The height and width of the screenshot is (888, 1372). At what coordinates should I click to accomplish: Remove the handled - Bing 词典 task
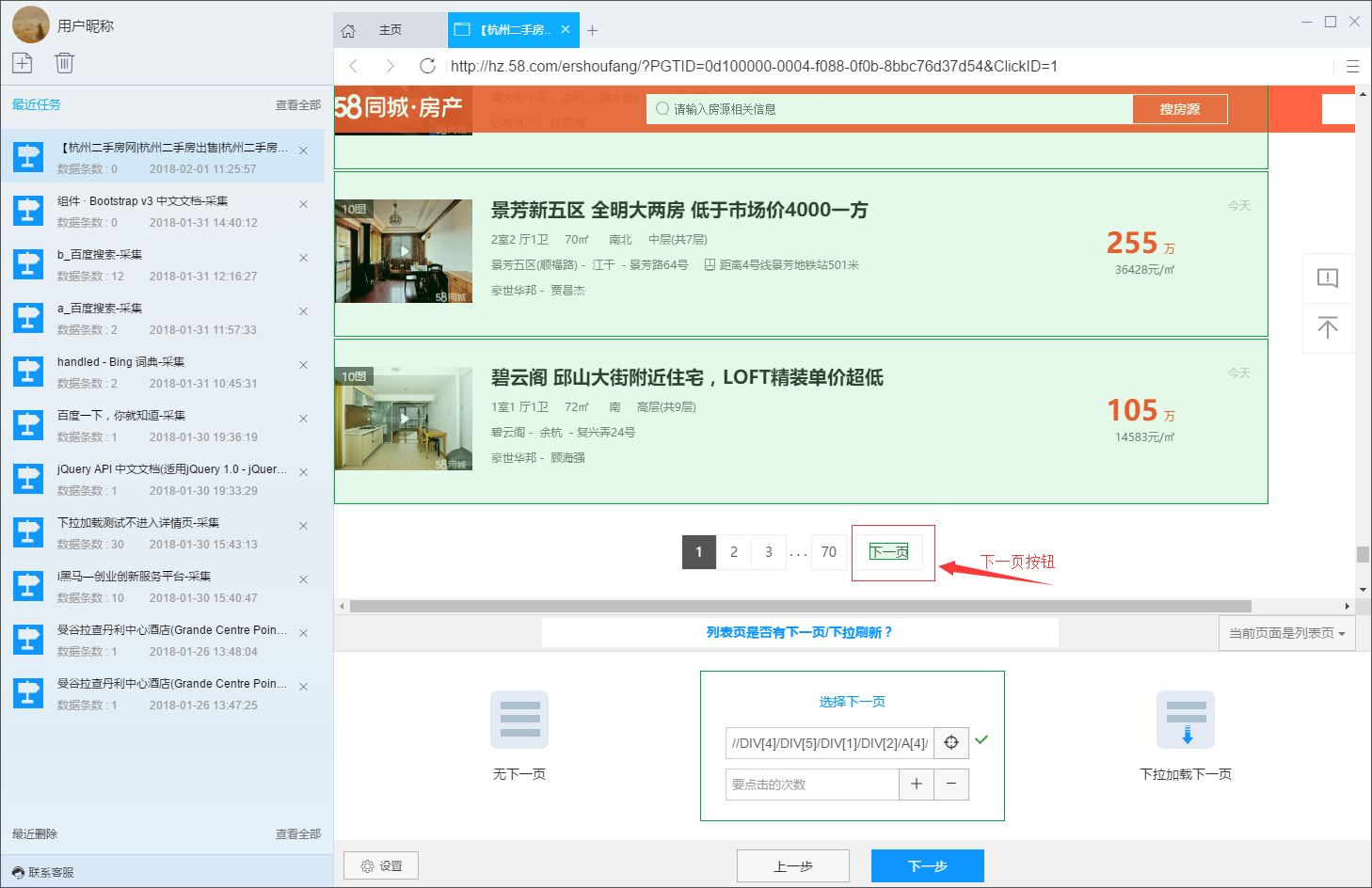click(x=303, y=365)
